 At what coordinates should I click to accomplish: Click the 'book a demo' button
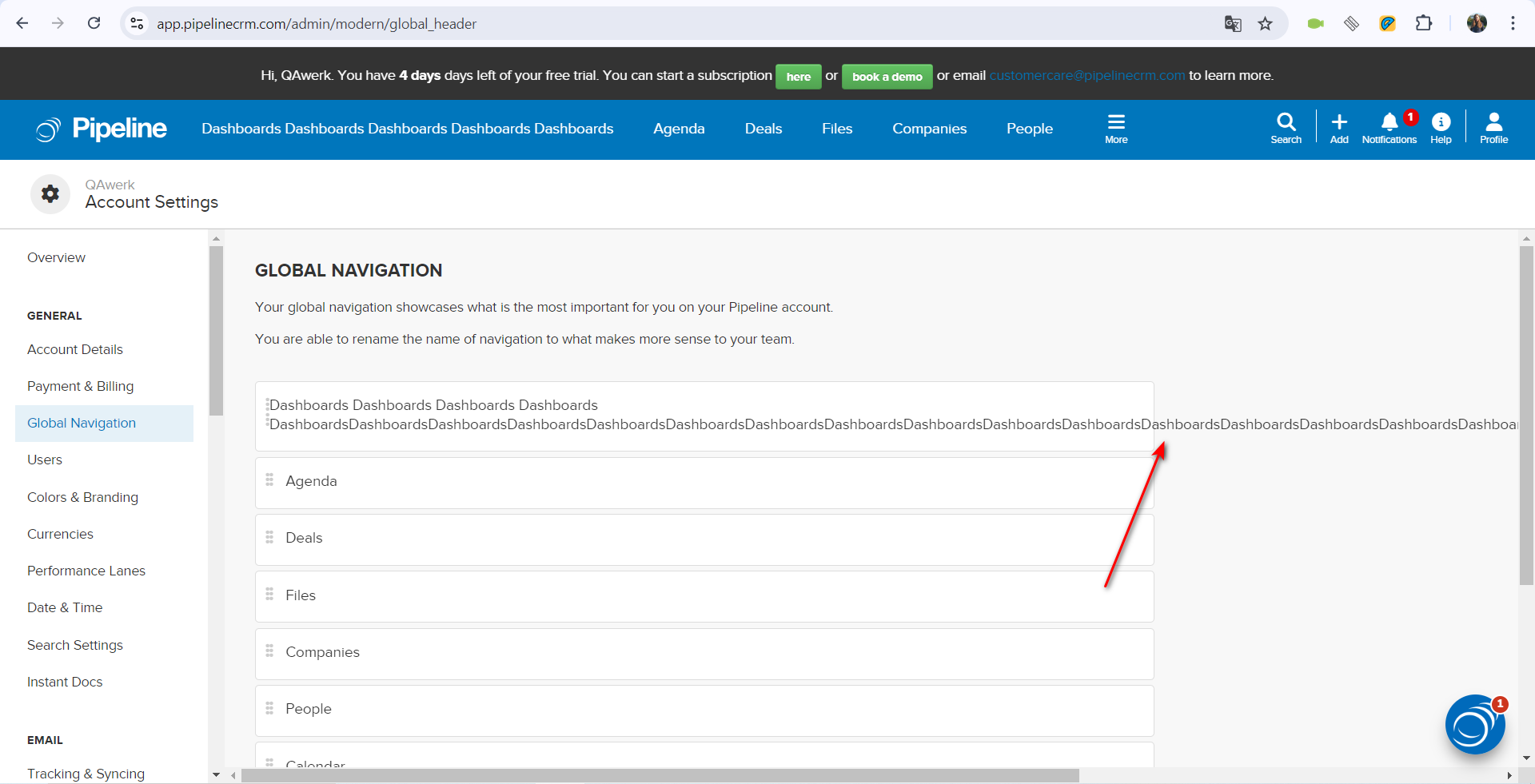click(x=887, y=77)
